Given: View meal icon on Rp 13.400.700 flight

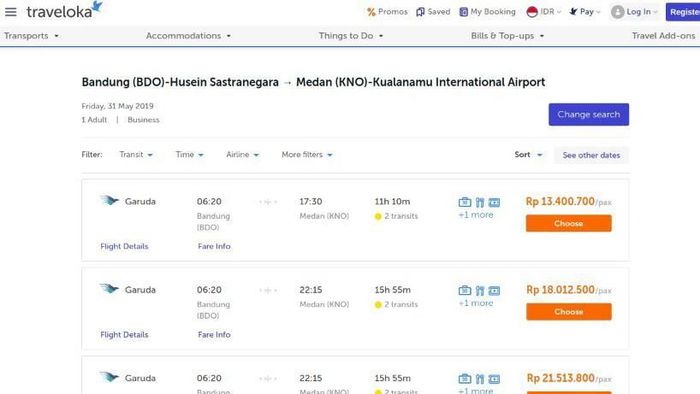Looking at the screenshot, I should click(480, 203).
